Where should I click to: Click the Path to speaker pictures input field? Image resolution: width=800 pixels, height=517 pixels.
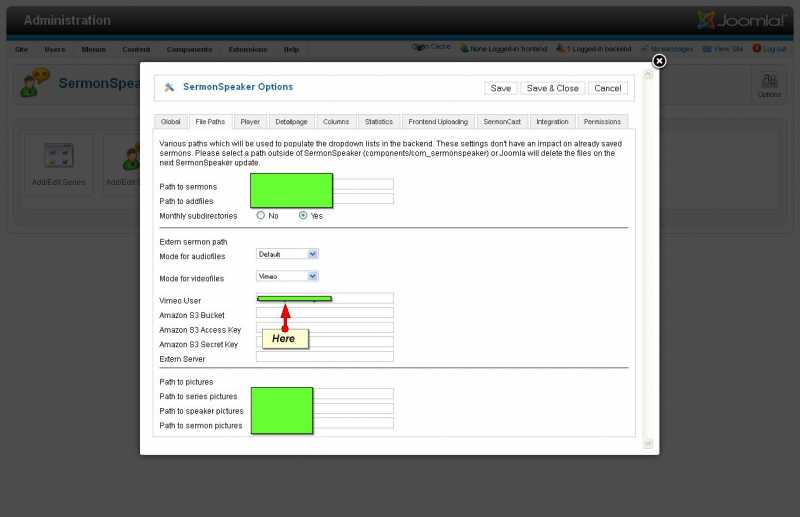[324, 408]
